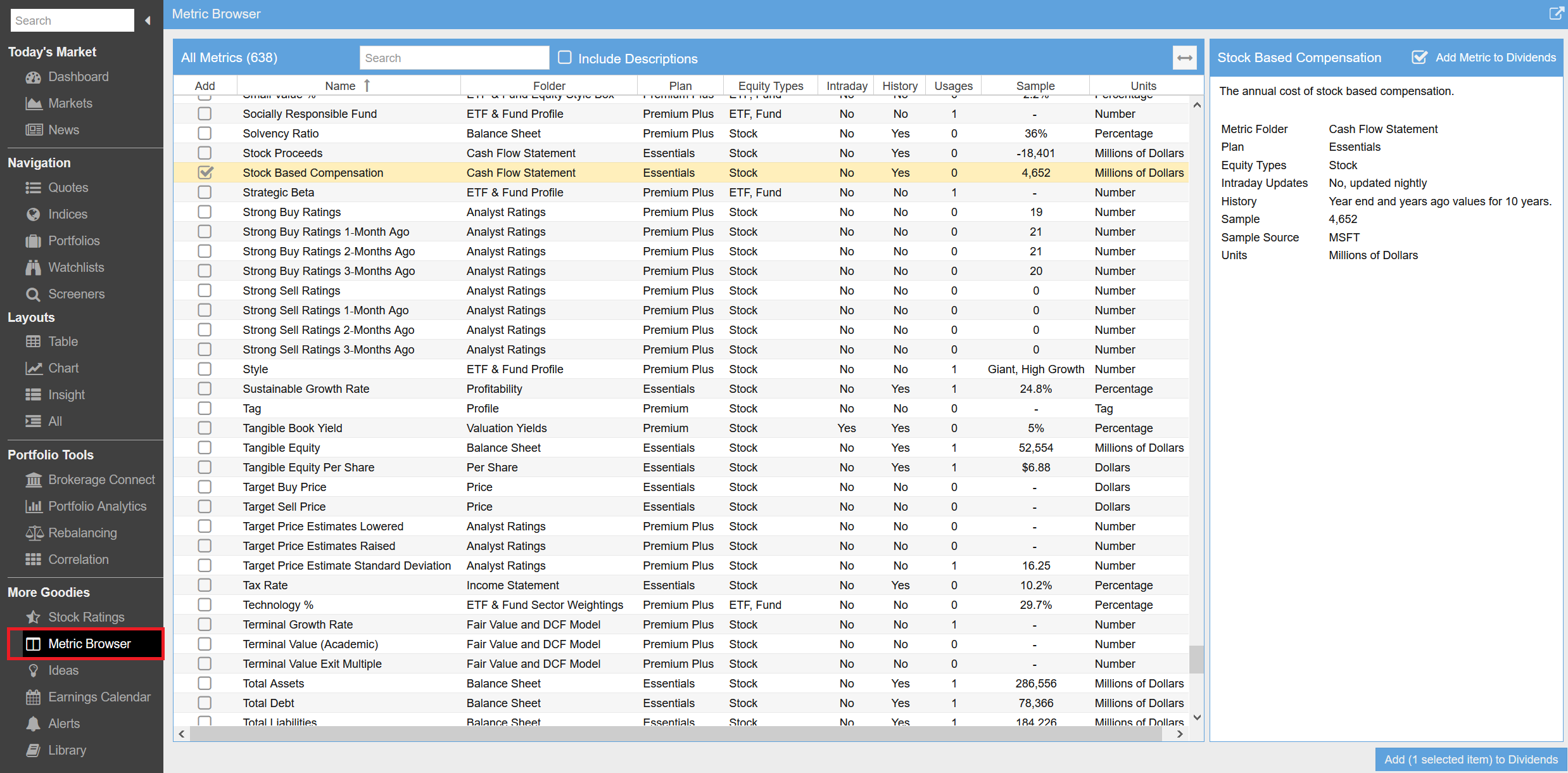Select the Sustainable Growth Rate row

click(x=681, y=388)
